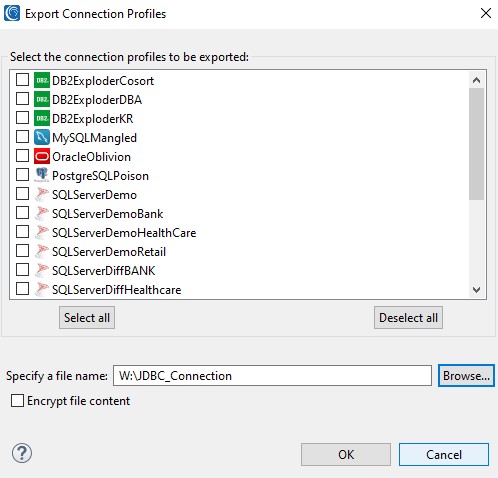The image size is (498, 478).
Task: Click the PostgreSQL elephant icon beside PostgreSQLPoison
Action: 42,175
